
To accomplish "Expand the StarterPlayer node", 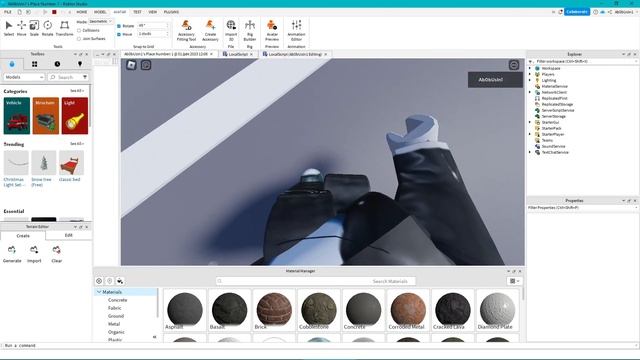I will click(530, 134).
